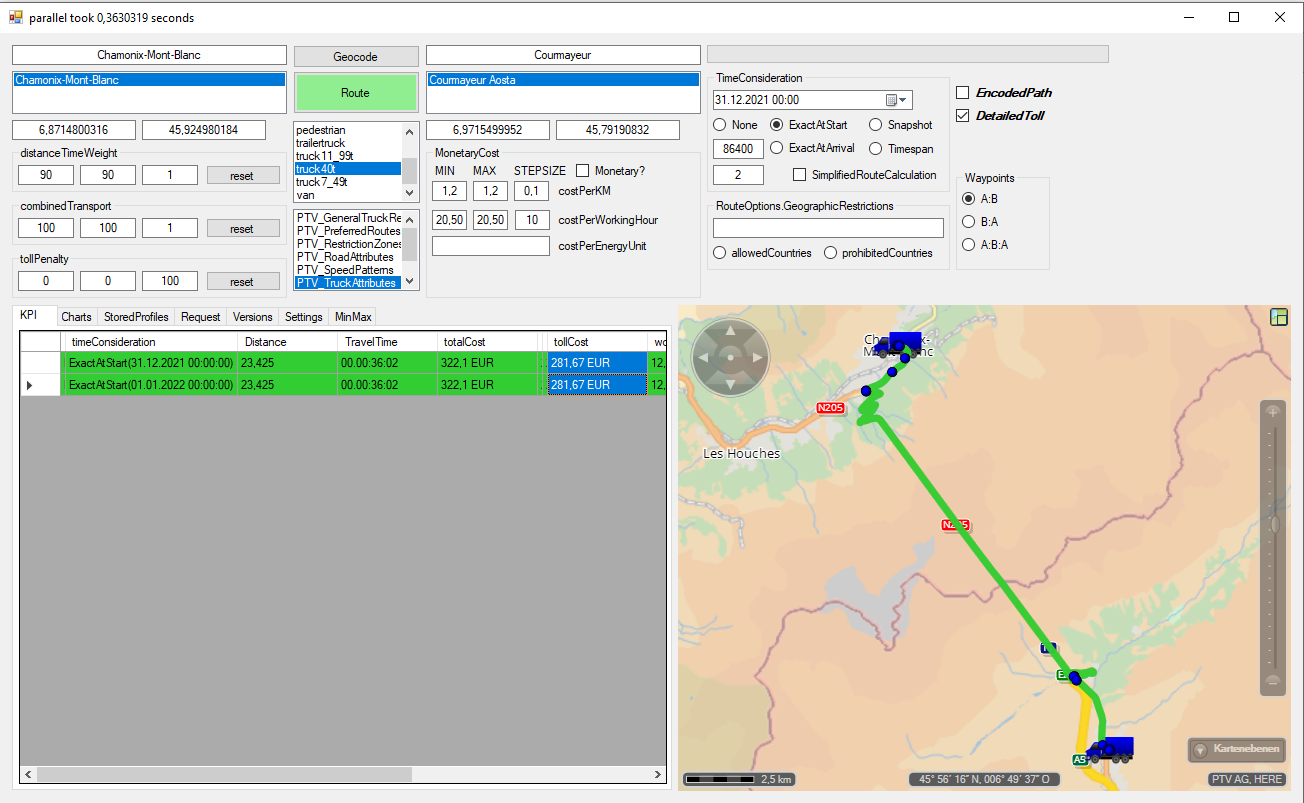The height and width of the screenshot is (803, 1304).
Task: Pan the map right with the navigation arrow
Action: click(x=757, y=357)
